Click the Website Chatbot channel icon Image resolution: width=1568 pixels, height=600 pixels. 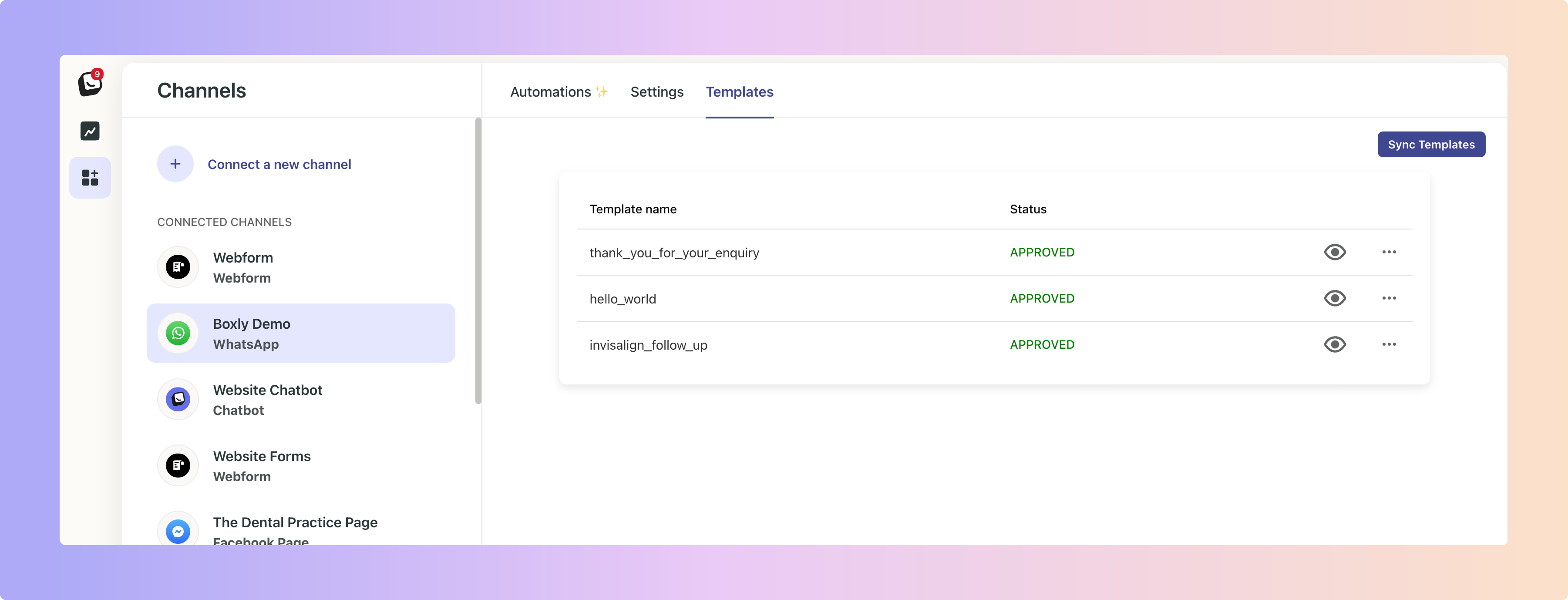click(x=178, y=400)
